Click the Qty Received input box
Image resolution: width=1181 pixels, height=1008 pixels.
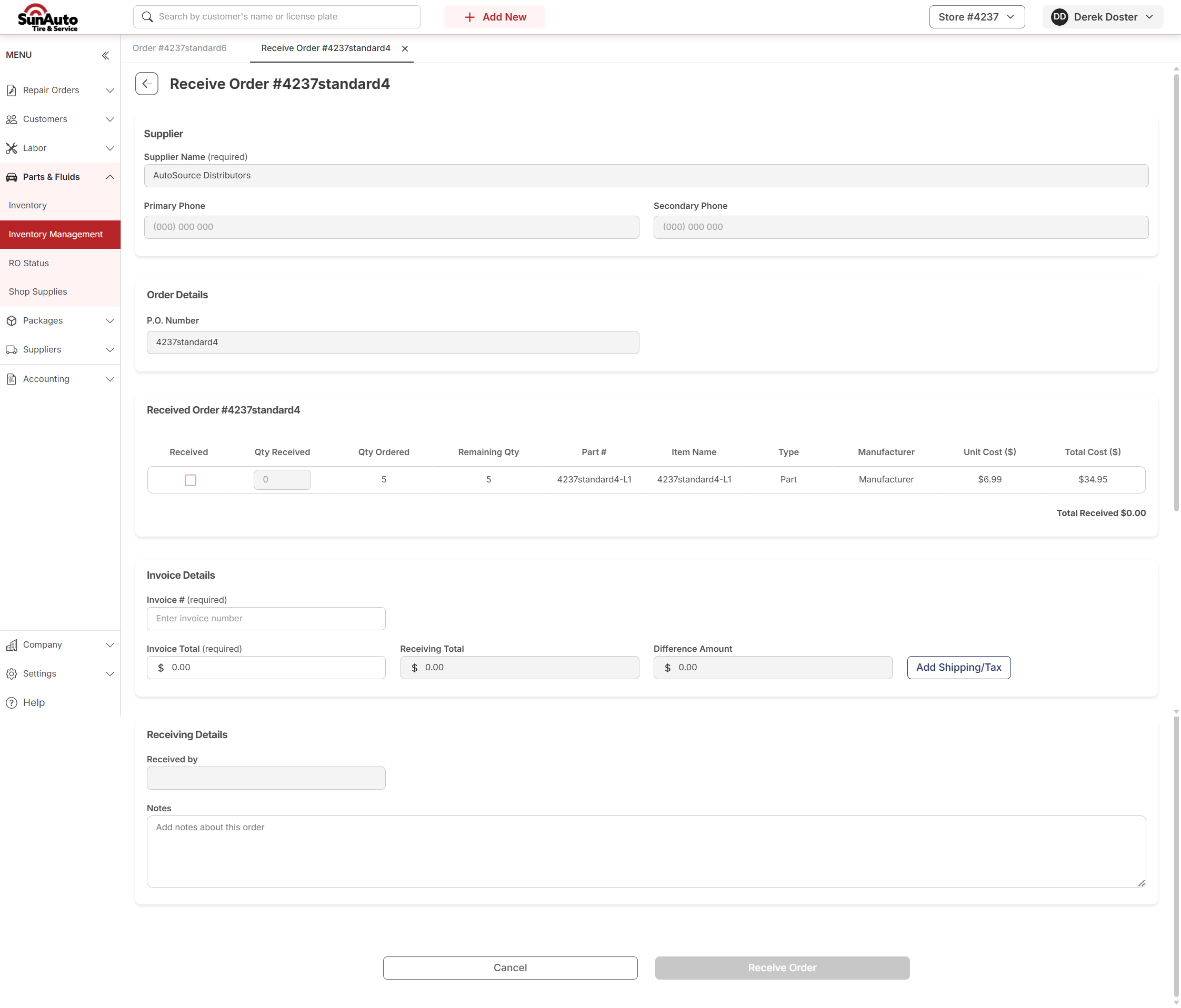coord(282,480)
